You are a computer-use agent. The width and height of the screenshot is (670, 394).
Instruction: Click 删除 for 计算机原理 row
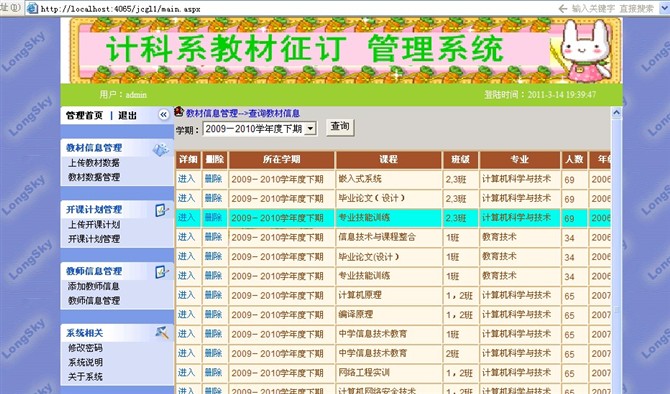coord(213,295)
